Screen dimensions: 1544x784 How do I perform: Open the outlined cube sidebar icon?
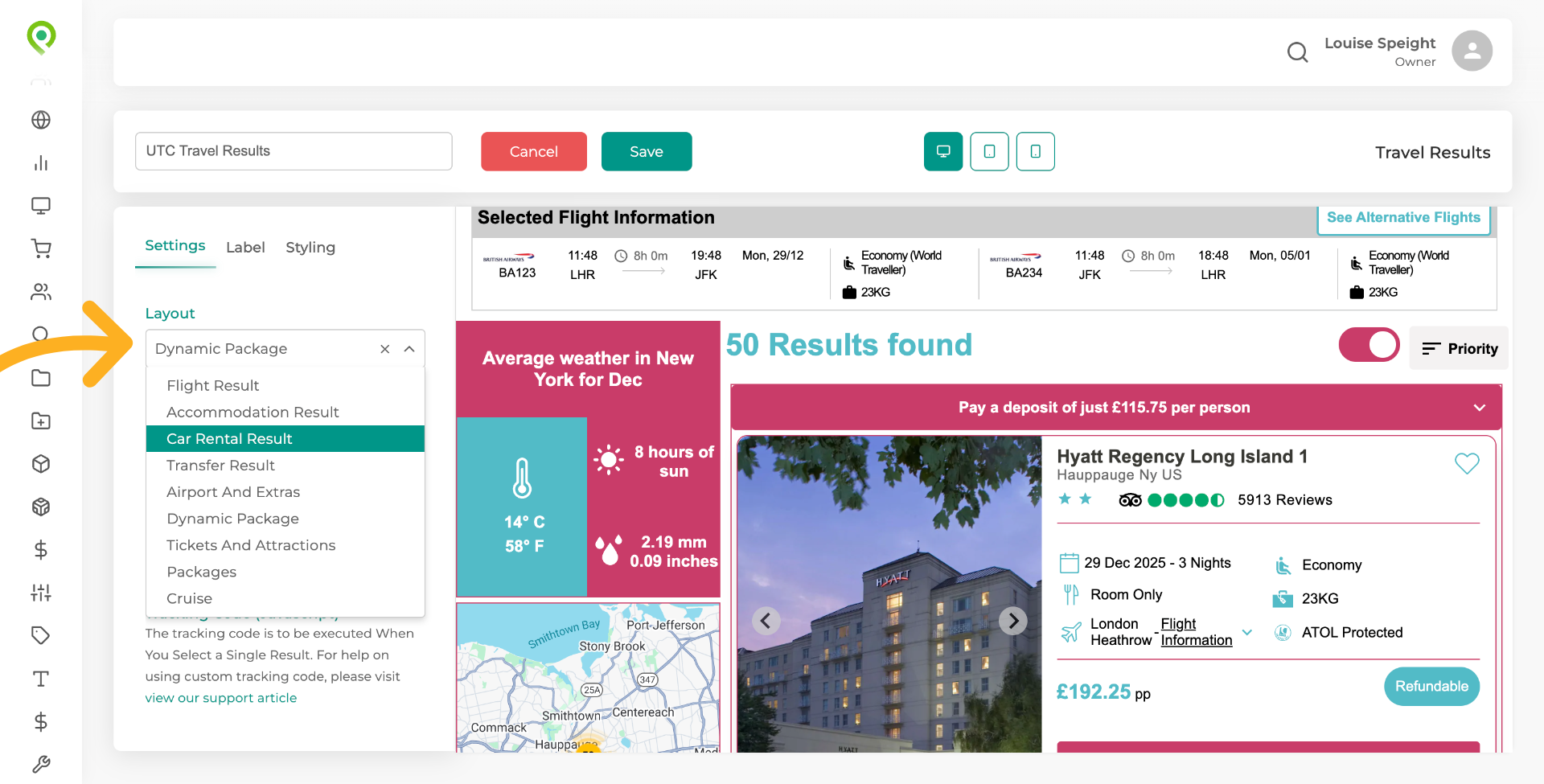coord(41,464)
